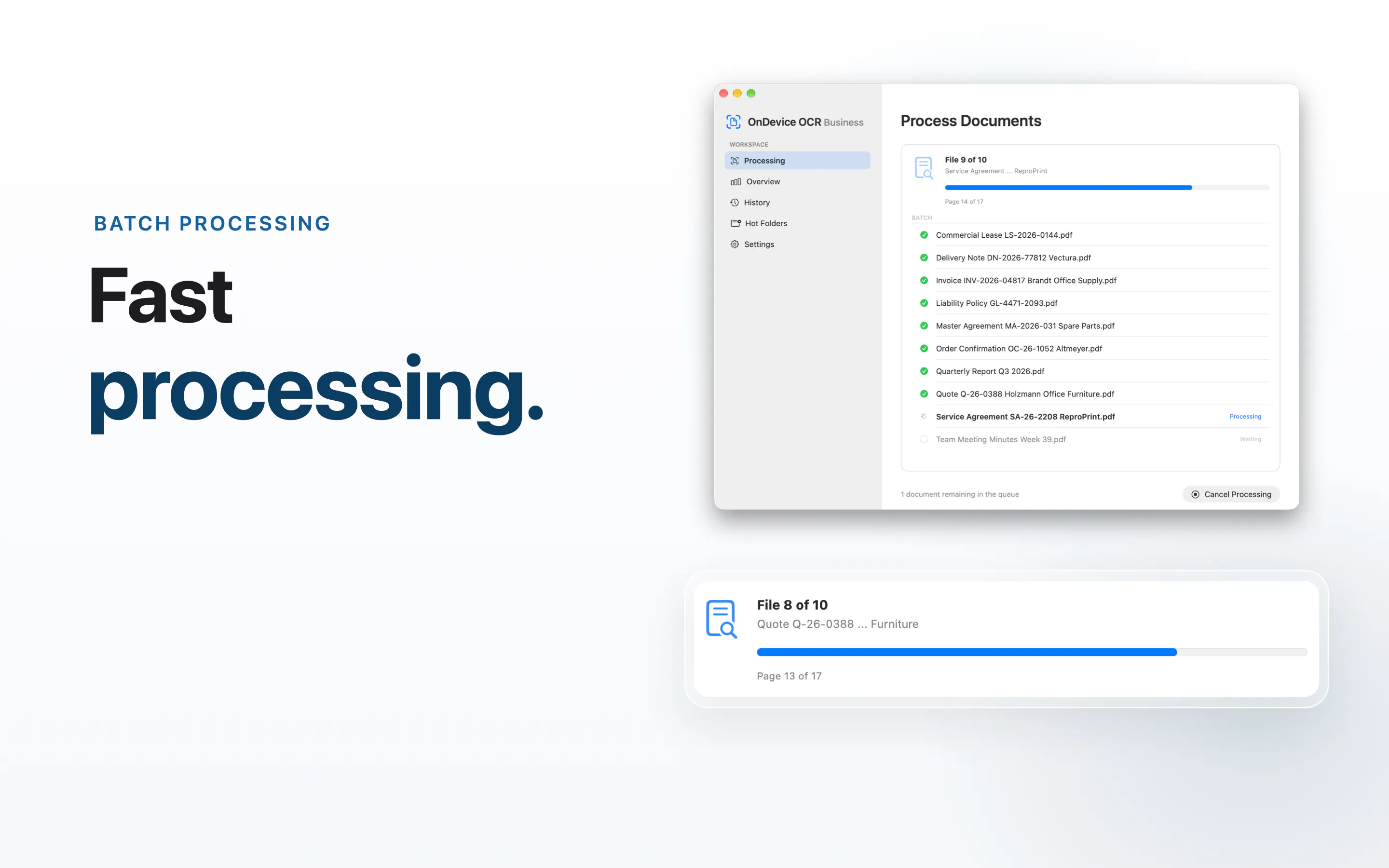Go to History in the sidebar
Viewport: 1389px width, 868px height.
(x=797, y=203)
